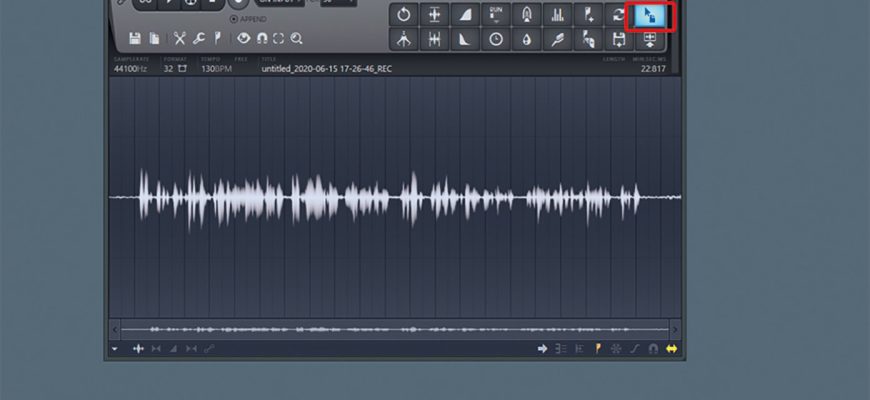Toggle the APPEND radio option
Image resolution: width=870 pixels, height=400 pixels.
(x=234, y=19)
